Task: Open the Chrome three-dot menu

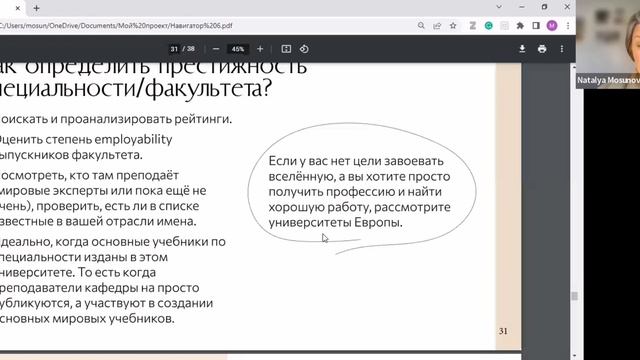Action: [568, 25]
